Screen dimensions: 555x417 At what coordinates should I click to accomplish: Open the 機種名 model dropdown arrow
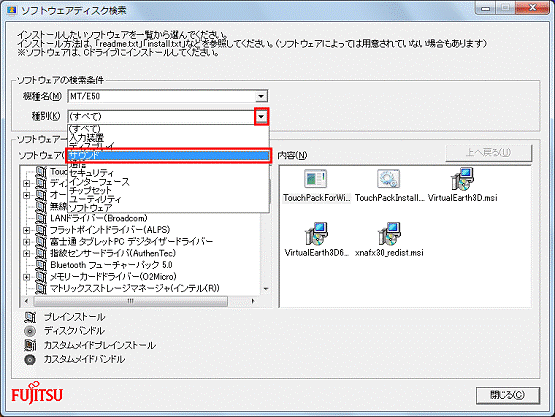(x=261, y=96)
